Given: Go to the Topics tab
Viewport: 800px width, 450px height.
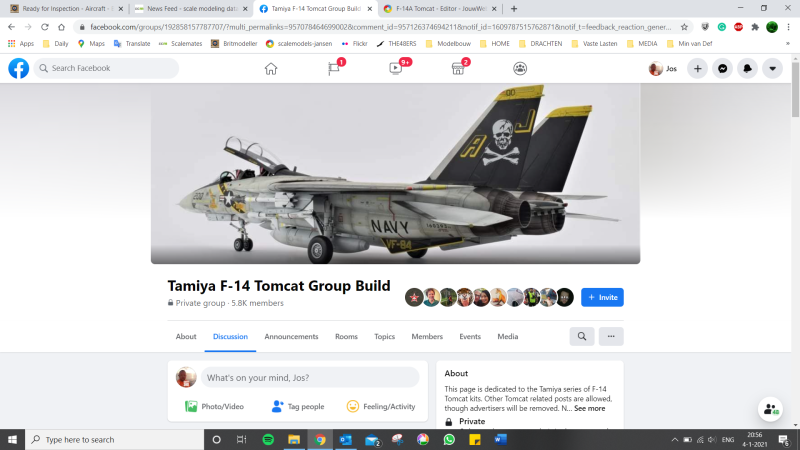Looking at the screenshot, I should [384, 336].
